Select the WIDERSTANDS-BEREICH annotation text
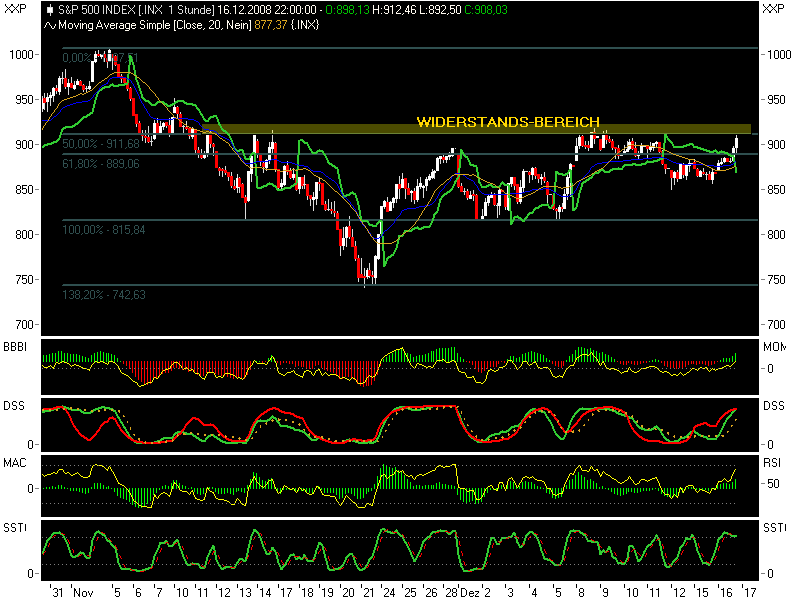 point(508,122)
